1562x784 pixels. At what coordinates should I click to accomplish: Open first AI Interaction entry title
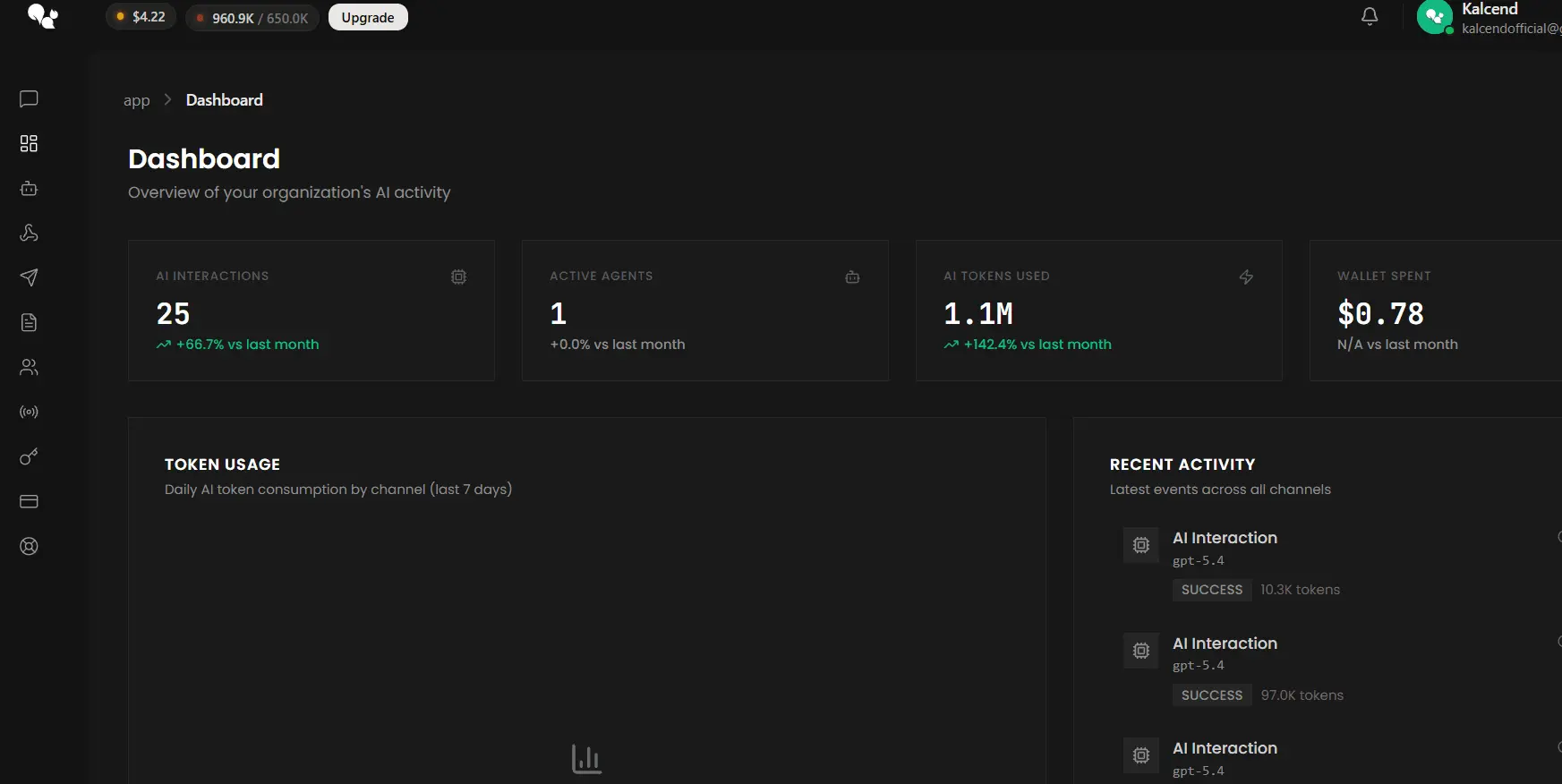pos(1225,538)
